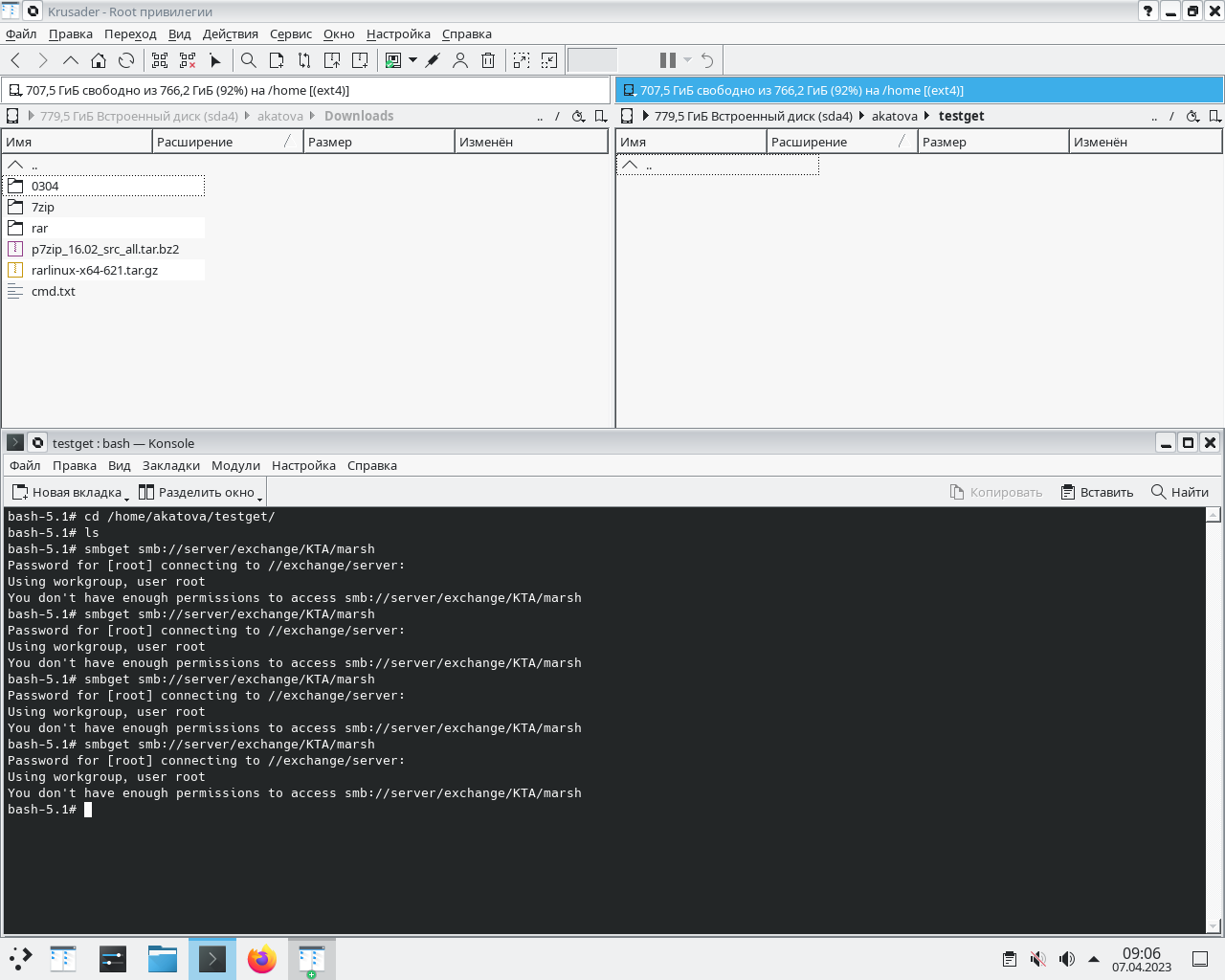Click the terminal/monitor toolbar icon
Screen dimensions: 1225x980
point(393,60)
